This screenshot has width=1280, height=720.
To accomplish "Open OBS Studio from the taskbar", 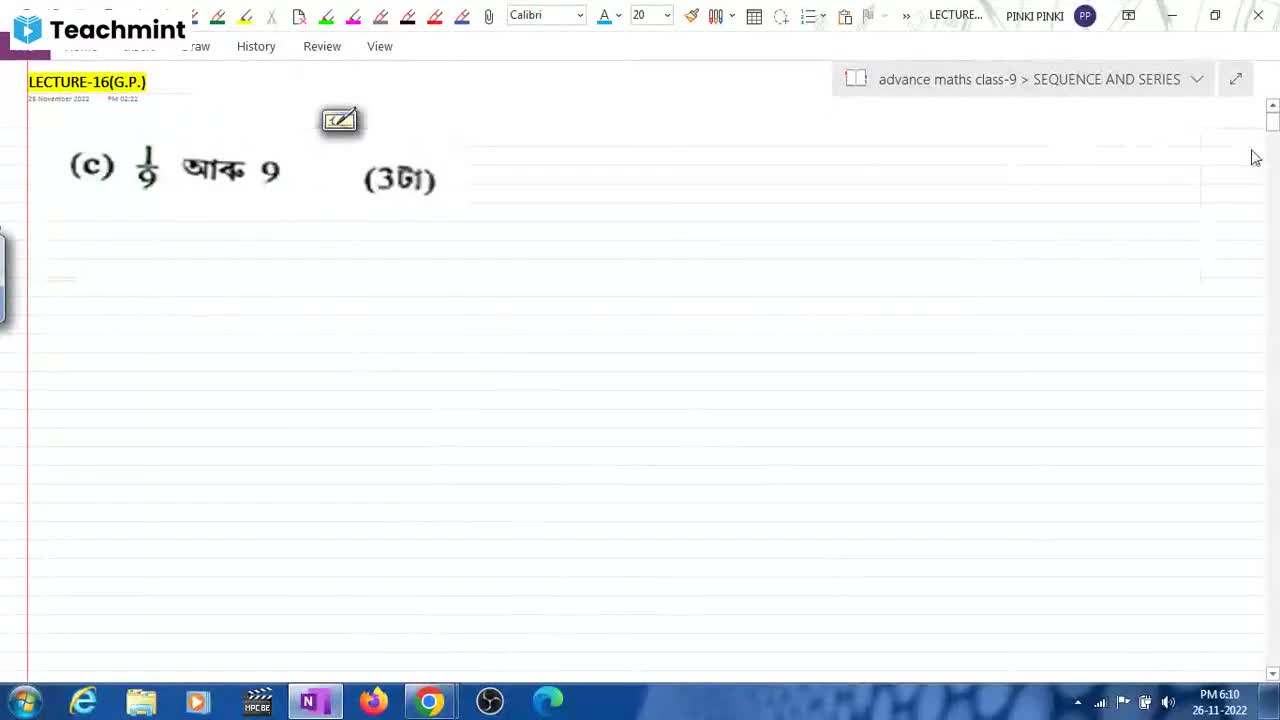I will click(x=490, y=702).
